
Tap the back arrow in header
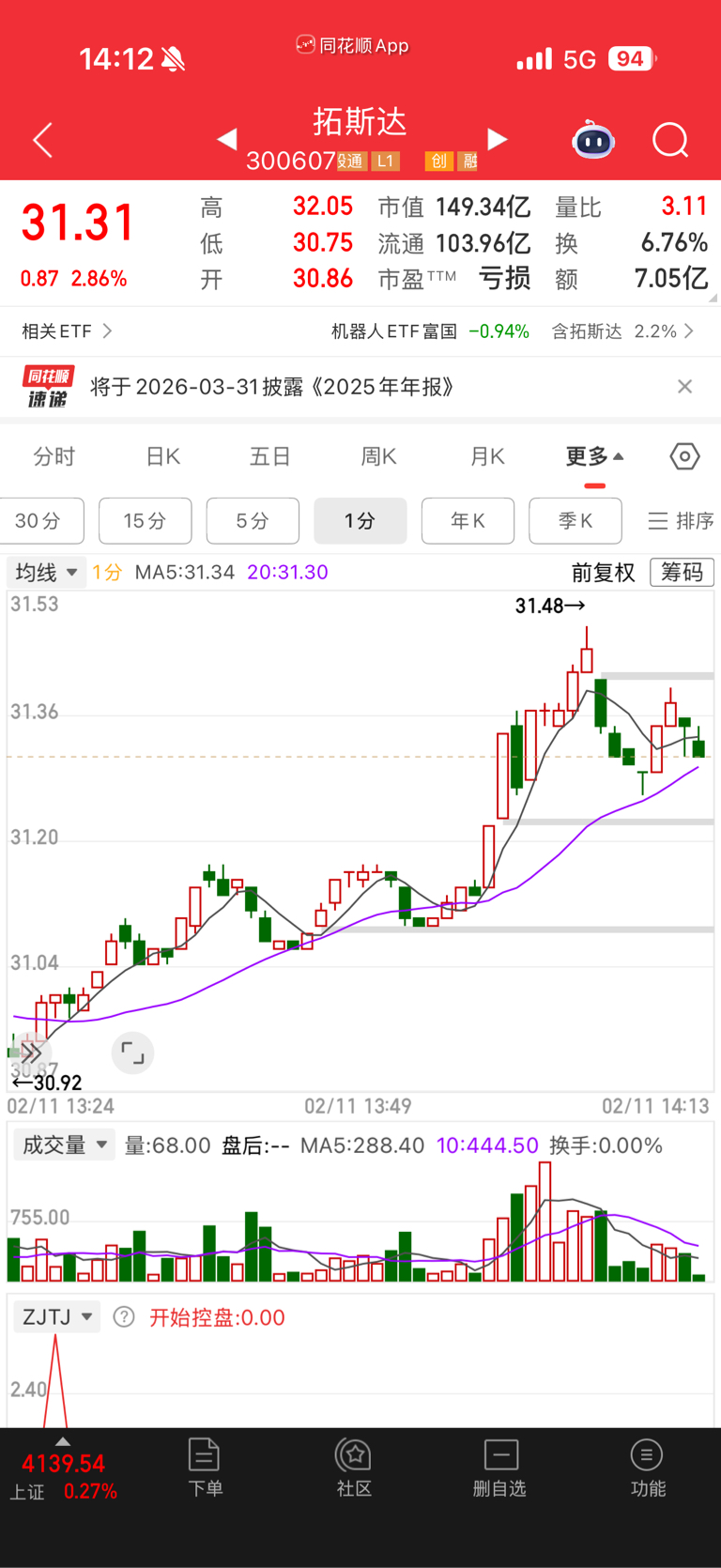point(42,141)
